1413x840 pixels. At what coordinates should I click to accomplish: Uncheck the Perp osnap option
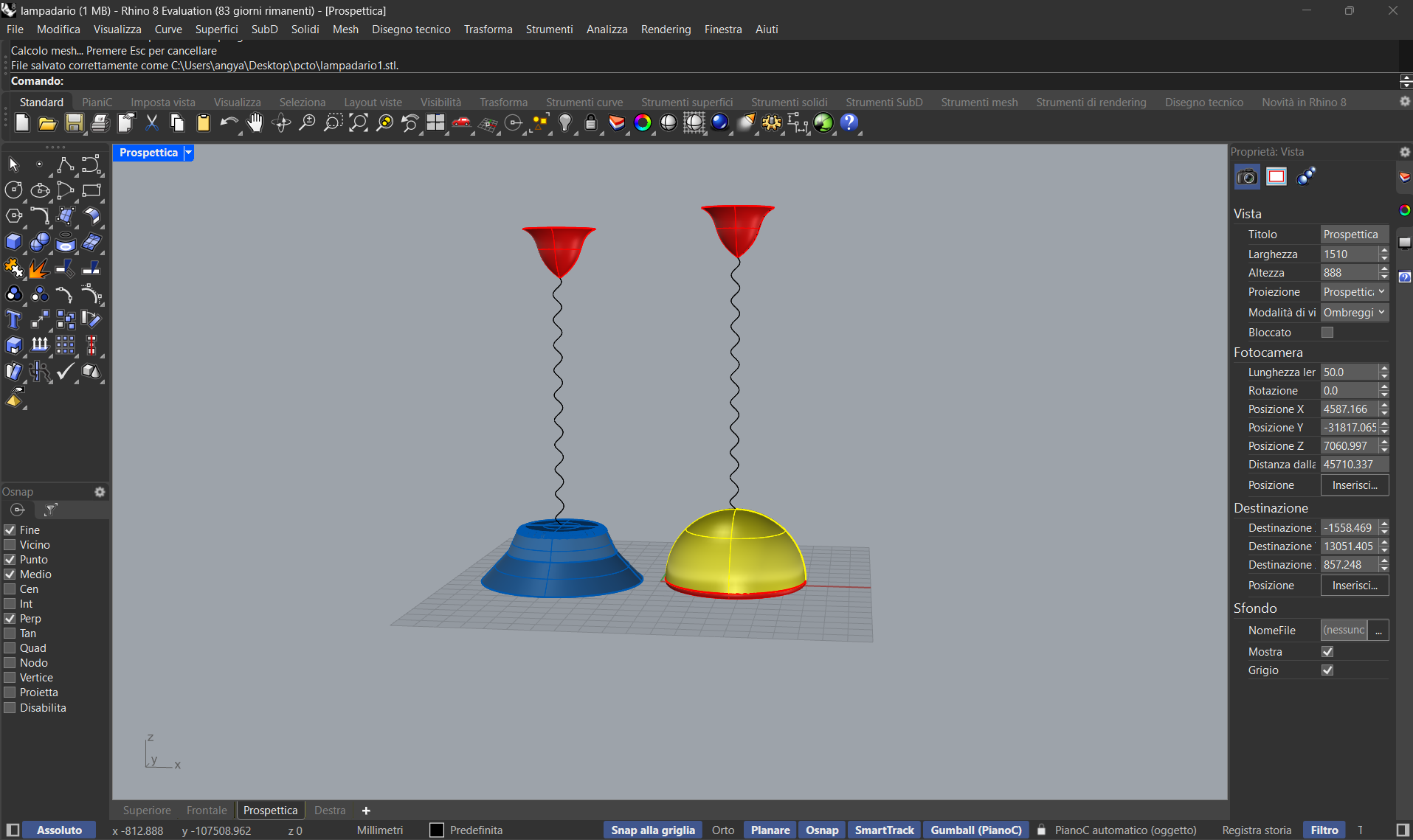tap(10, 619)
